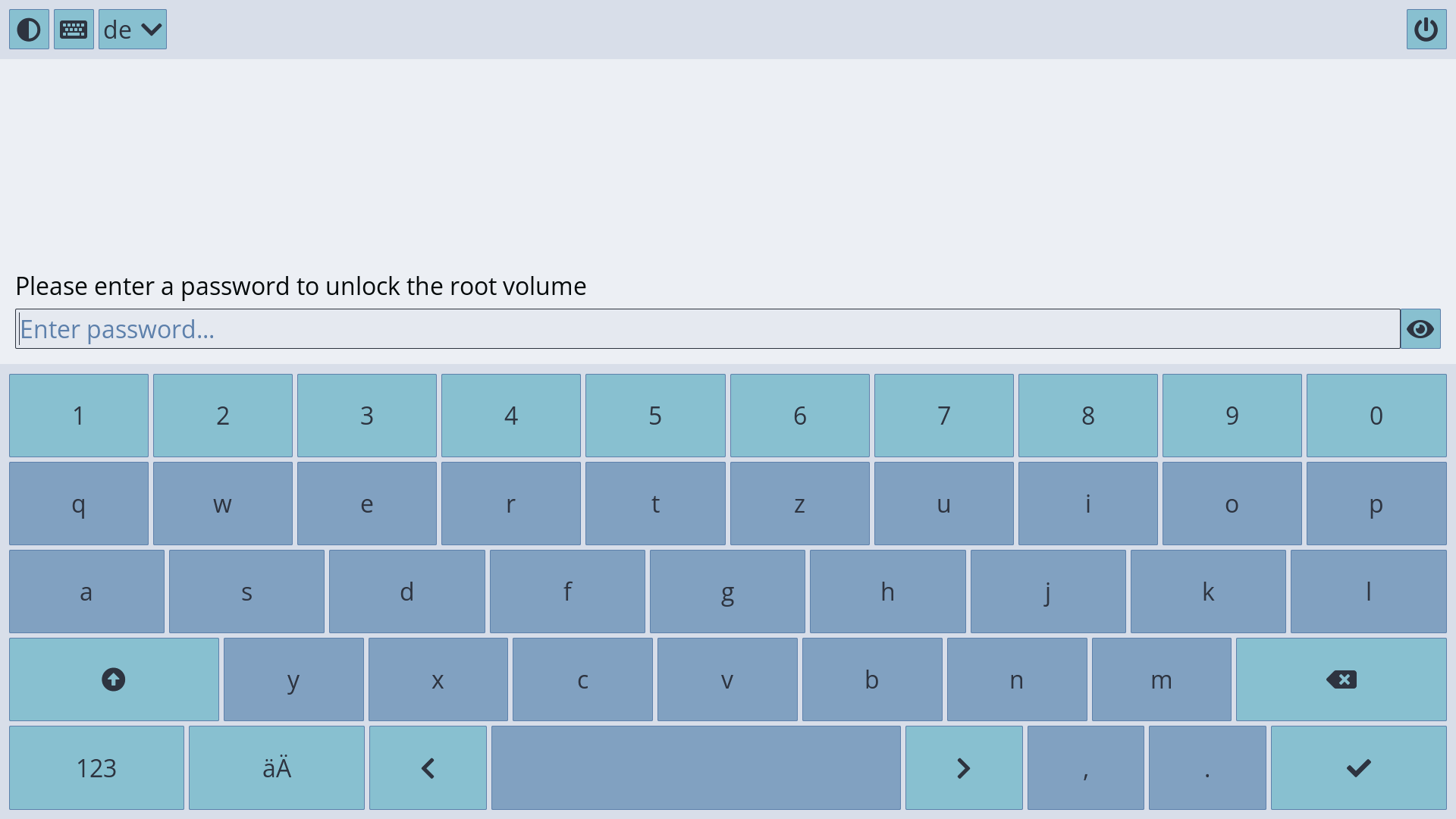Toggle the on-screen keyboard icon
Viewport: 1456px width, 819px height.
pyautogui.click(x=74, y=30)
